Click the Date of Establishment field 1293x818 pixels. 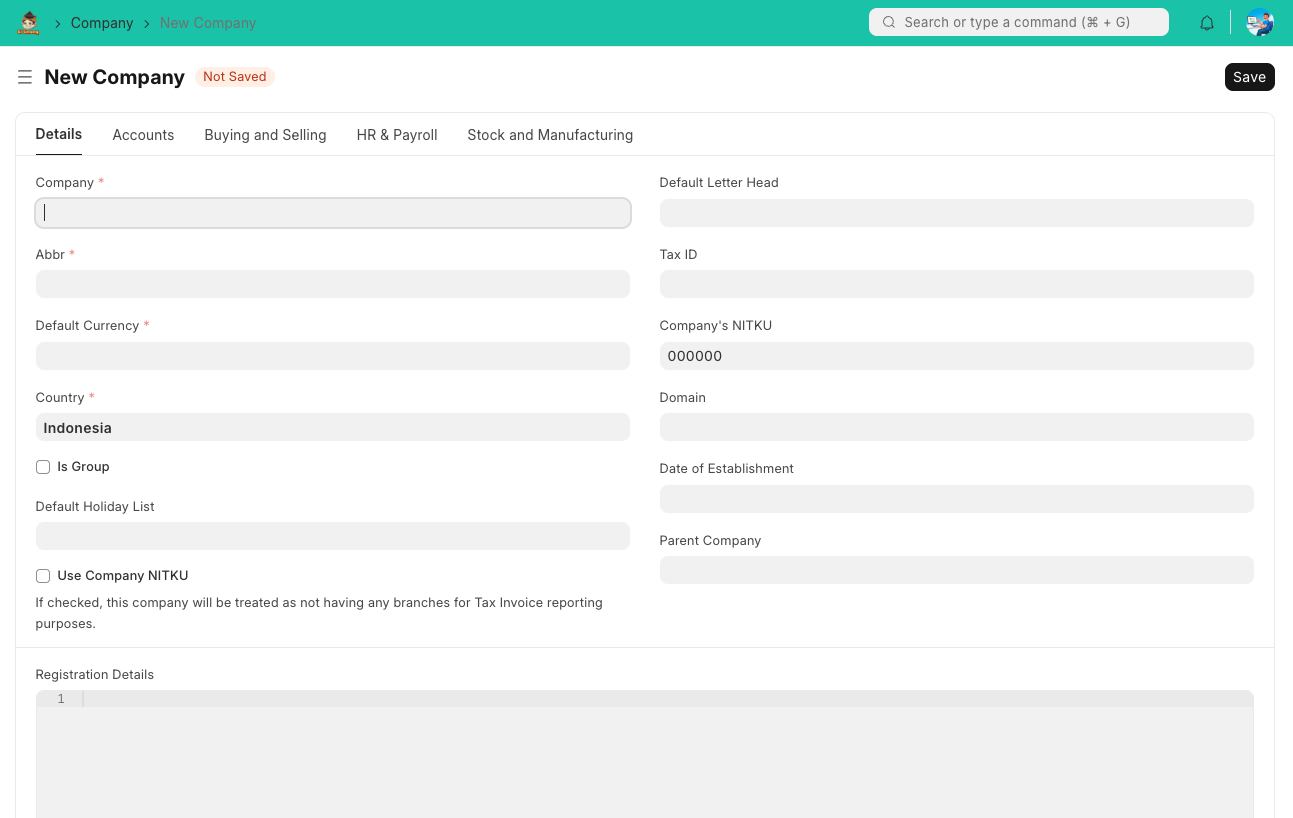[x=956, y=499]
